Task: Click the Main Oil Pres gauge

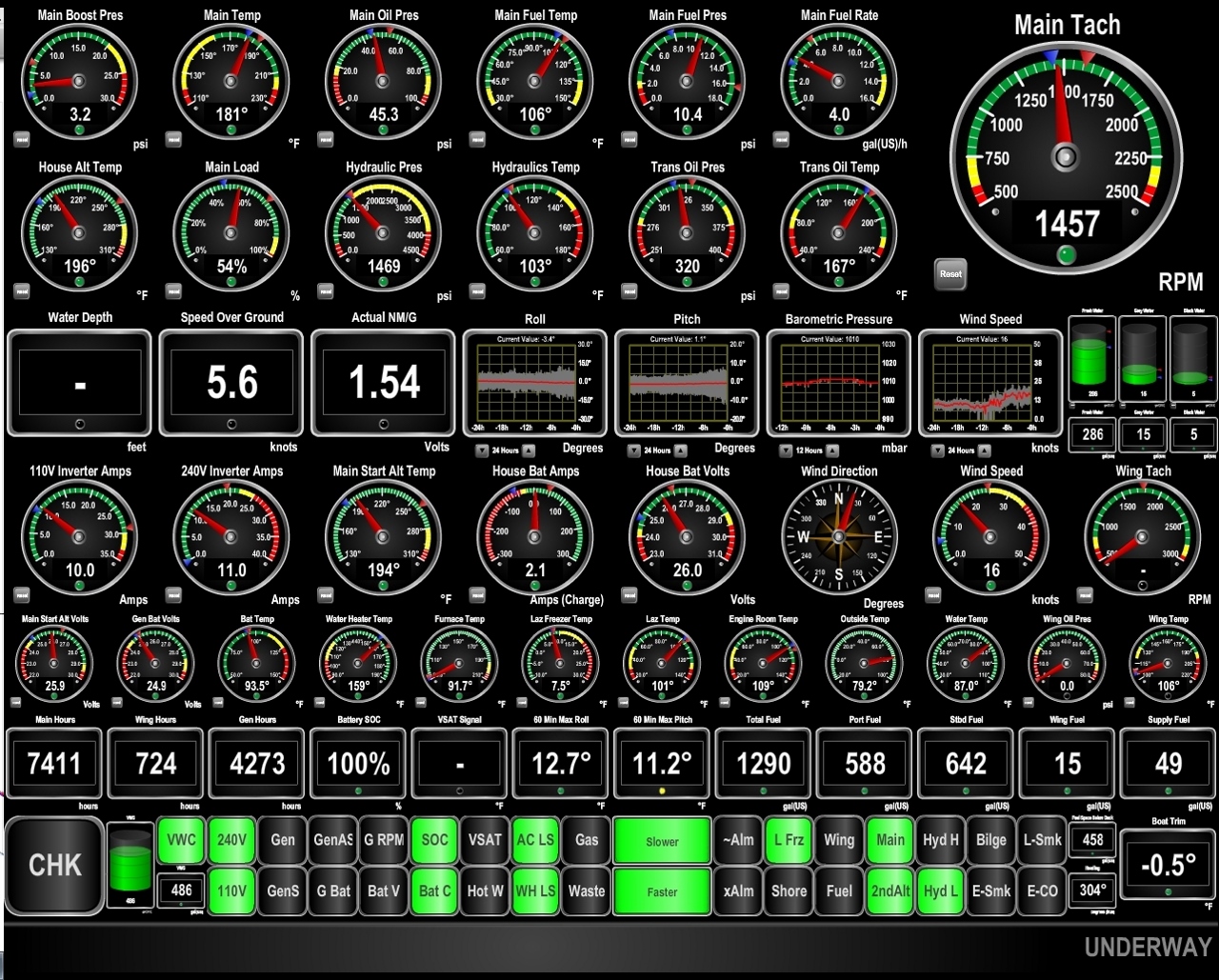Action: click(x=383, y=82)
